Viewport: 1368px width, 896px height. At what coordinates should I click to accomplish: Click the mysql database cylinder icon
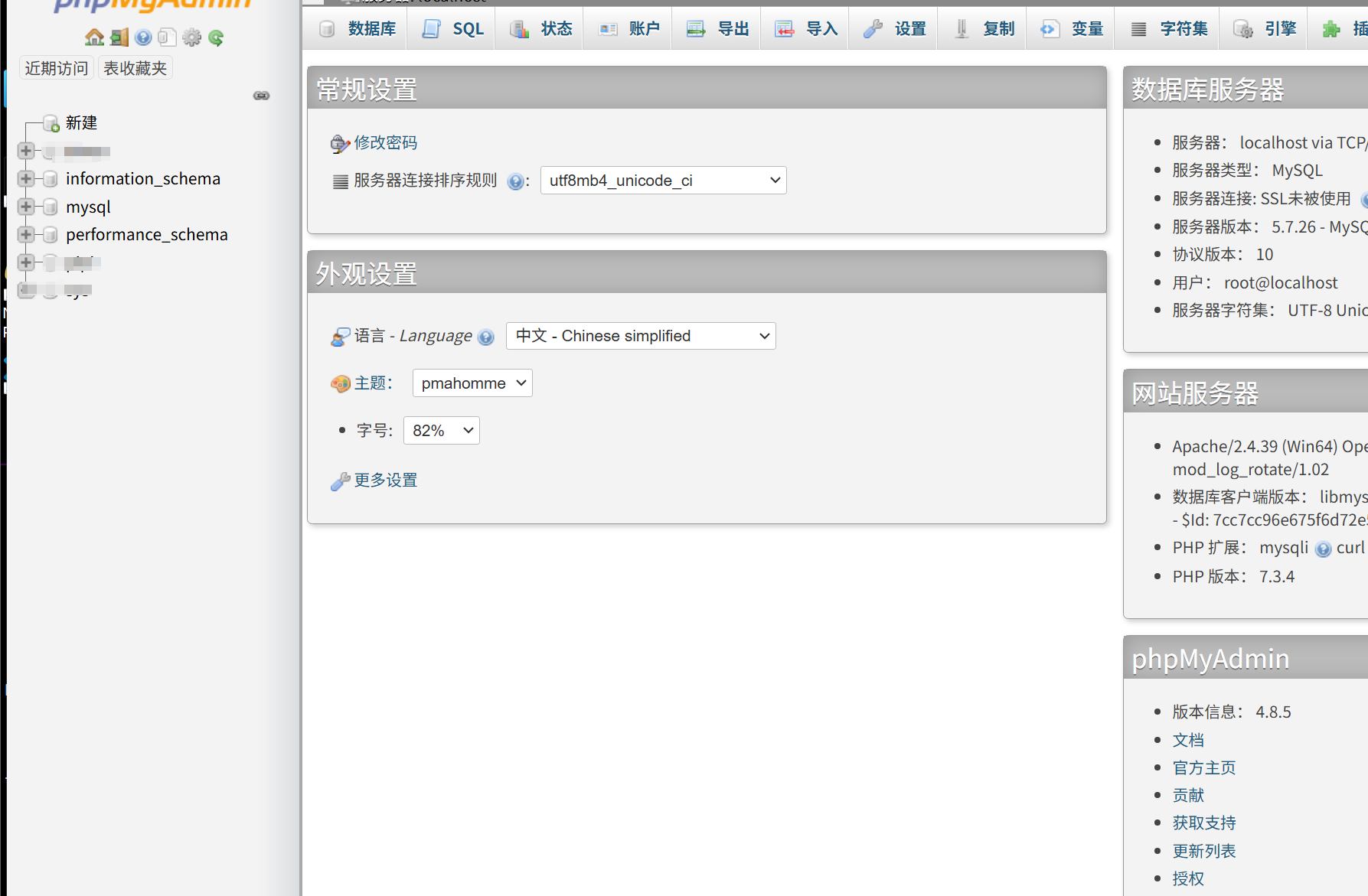(51, 207)
